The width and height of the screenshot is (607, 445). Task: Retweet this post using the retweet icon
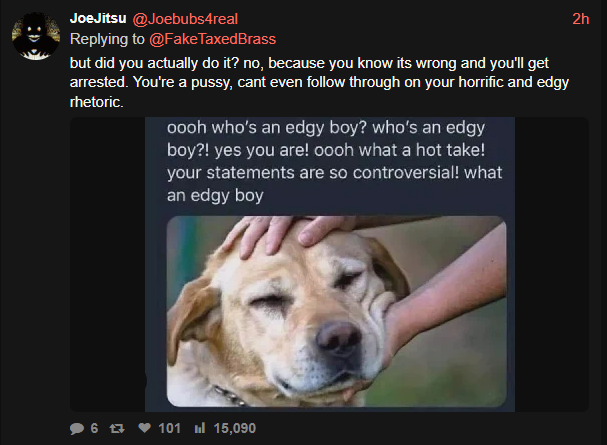117,428
